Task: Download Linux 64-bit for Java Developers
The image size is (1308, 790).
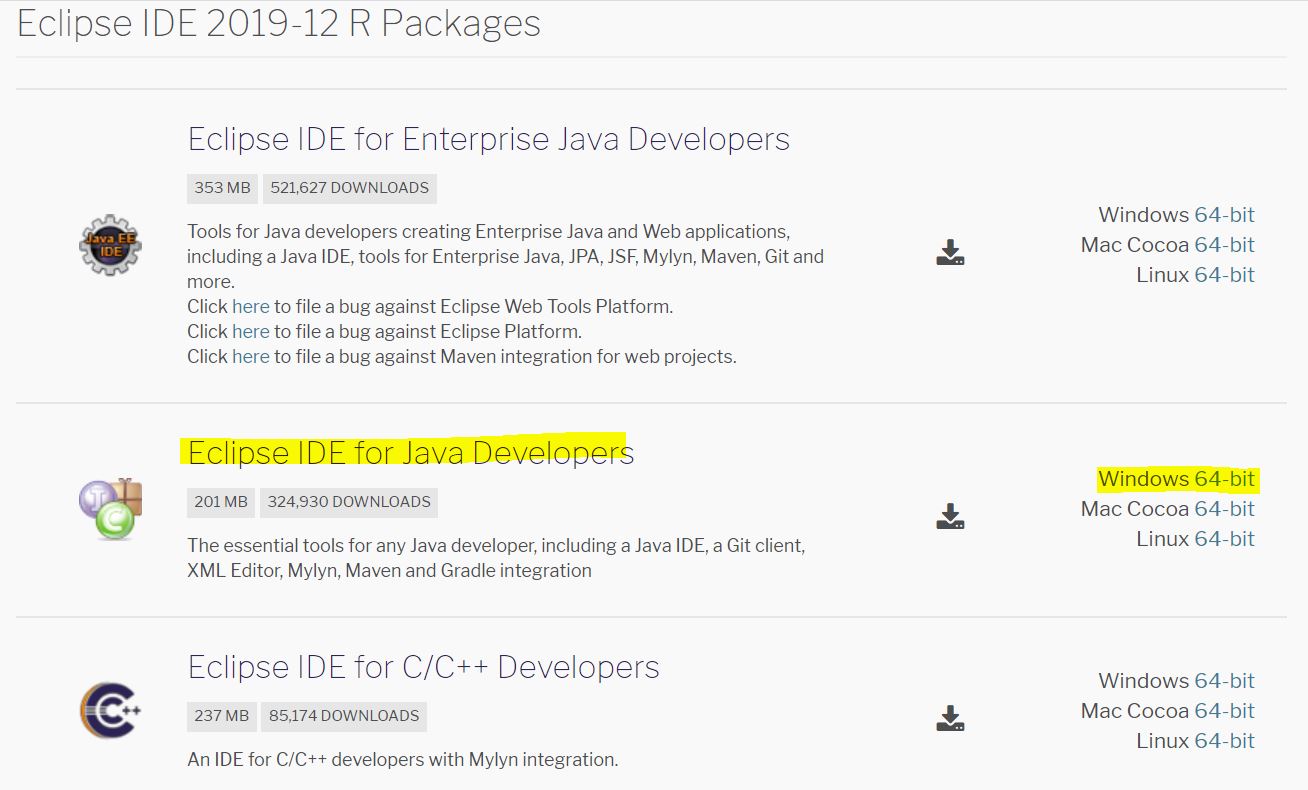Action: [x=1224, y=539]
